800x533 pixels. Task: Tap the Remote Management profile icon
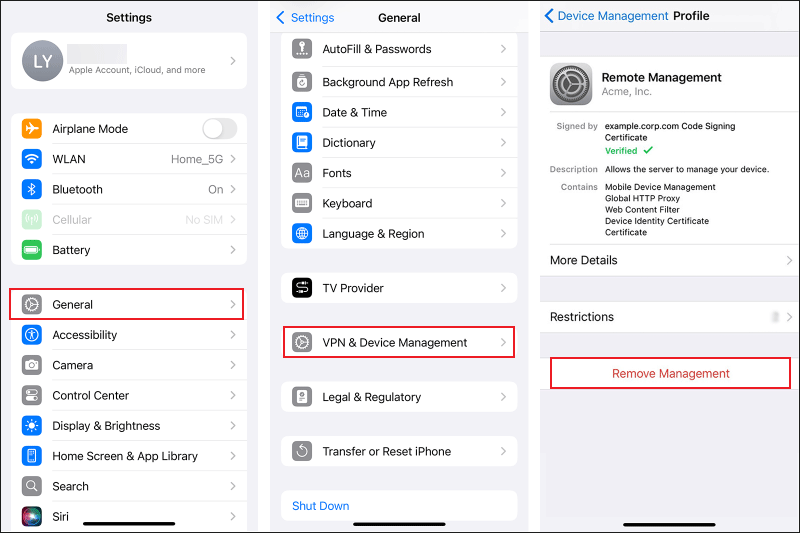[571, 84]
